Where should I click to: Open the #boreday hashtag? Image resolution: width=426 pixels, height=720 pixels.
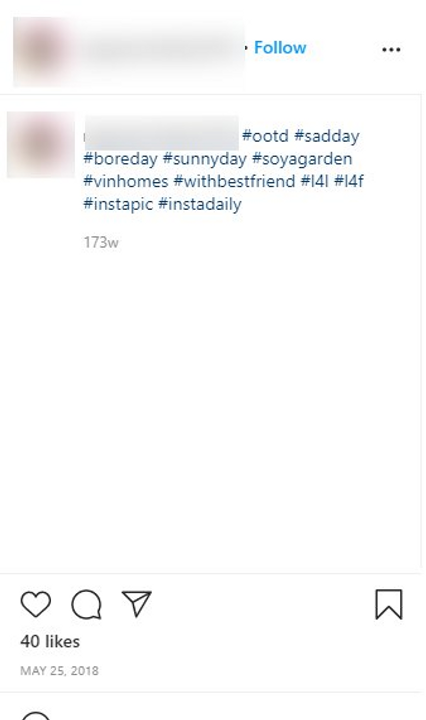pyautogui.click(x=120, y=159)
